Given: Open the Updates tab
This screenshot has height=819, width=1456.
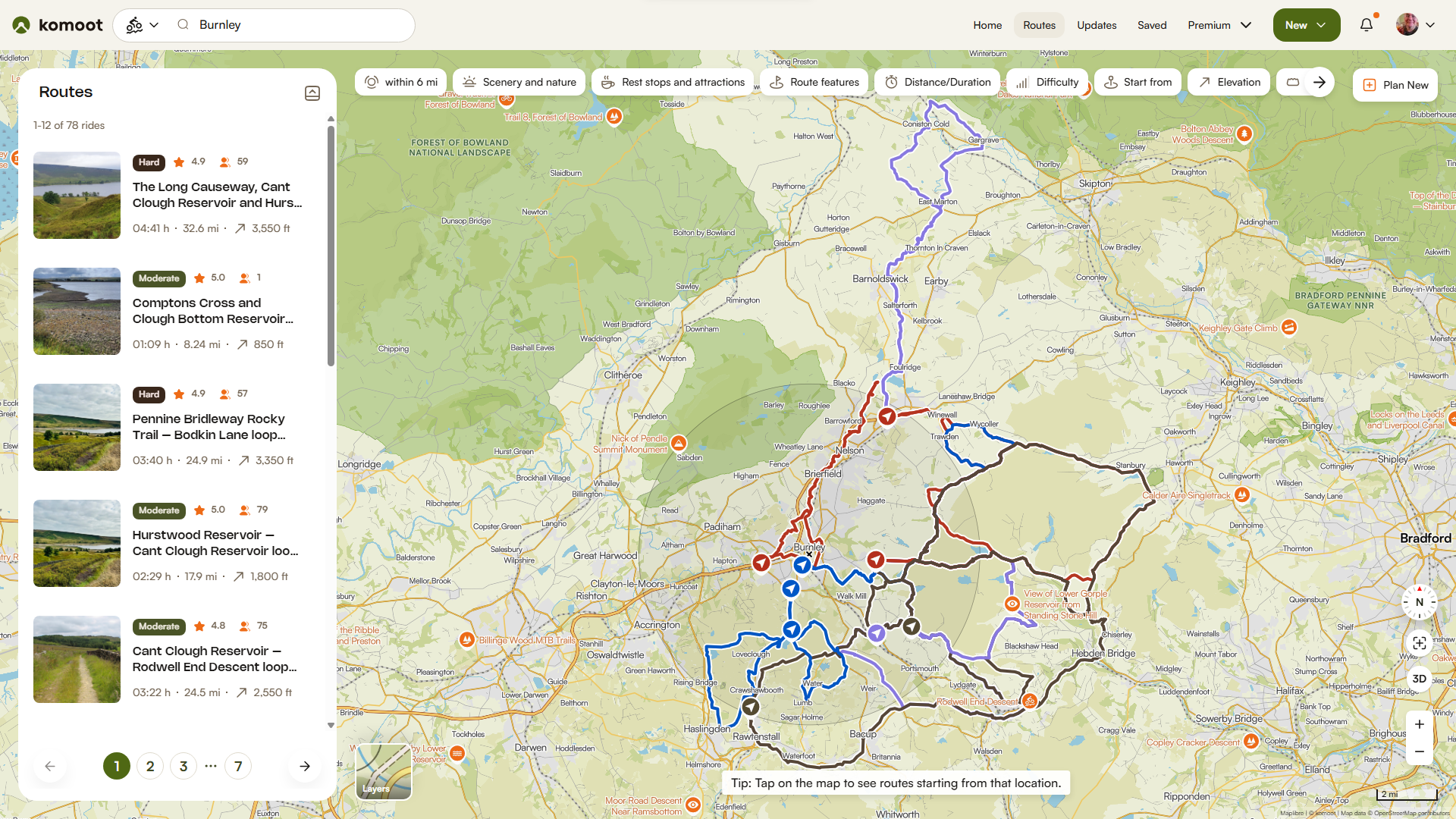Looking at the screenshot, I should [x=1097, y=25].
